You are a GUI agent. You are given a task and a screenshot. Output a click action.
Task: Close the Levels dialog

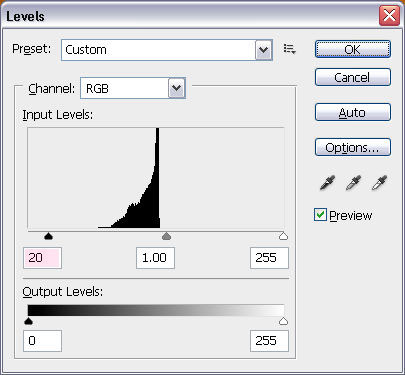[x=389, y=16]
